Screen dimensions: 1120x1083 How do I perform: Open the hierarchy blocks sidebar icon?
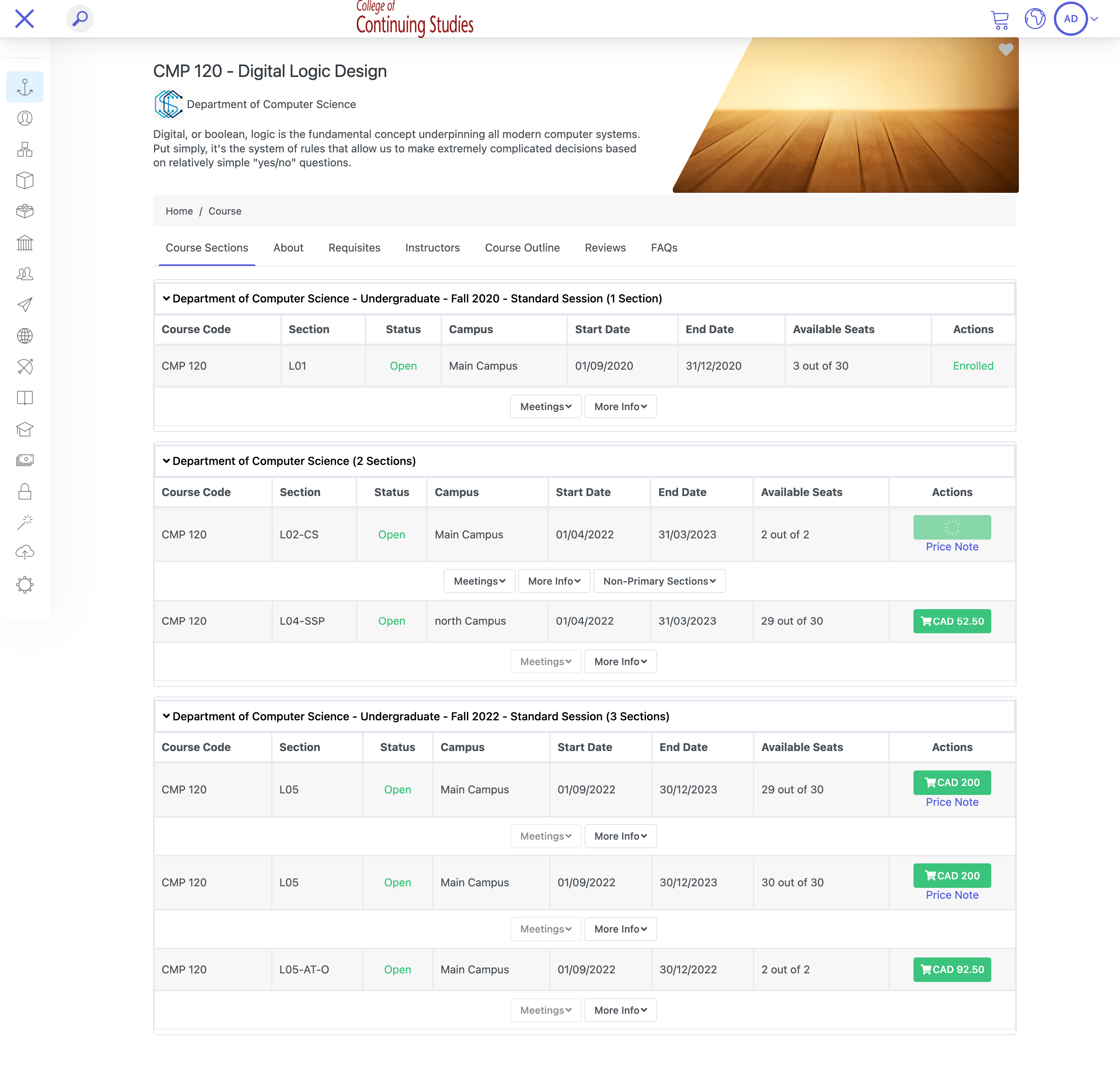click(x=24, y=150)
